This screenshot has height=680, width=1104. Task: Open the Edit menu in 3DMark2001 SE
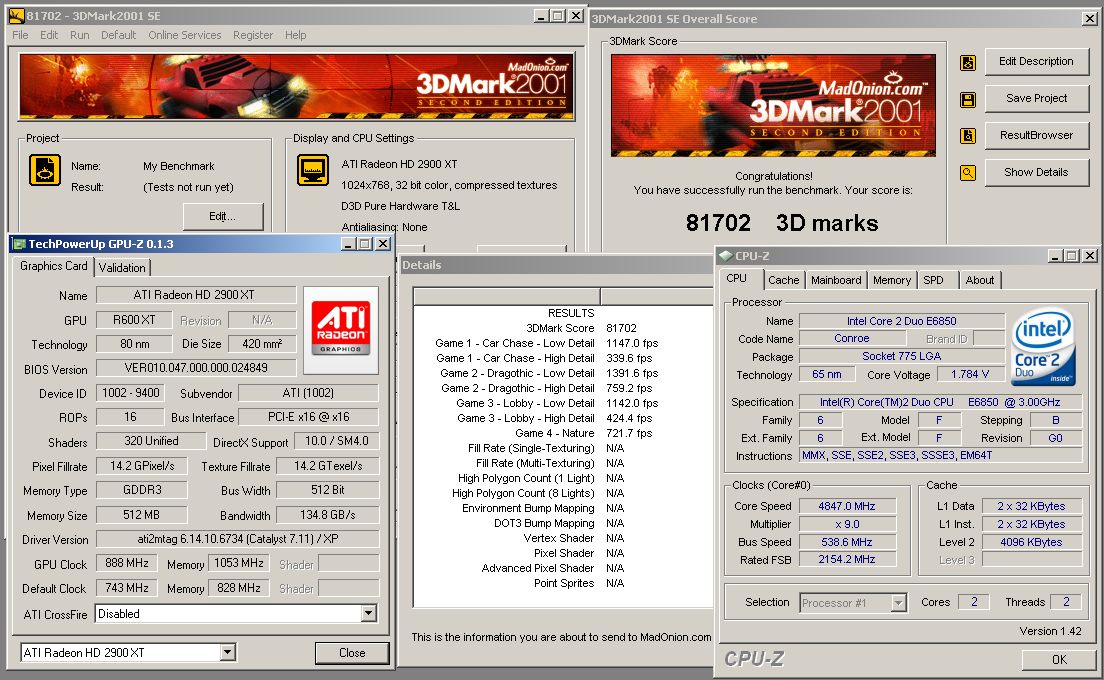coord(49,34)
